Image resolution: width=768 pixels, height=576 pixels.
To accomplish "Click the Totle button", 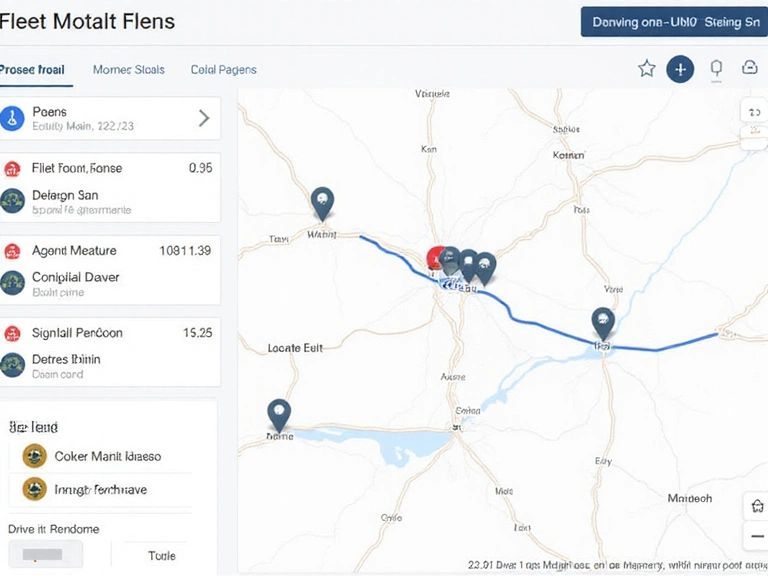I will coord(162,556).
